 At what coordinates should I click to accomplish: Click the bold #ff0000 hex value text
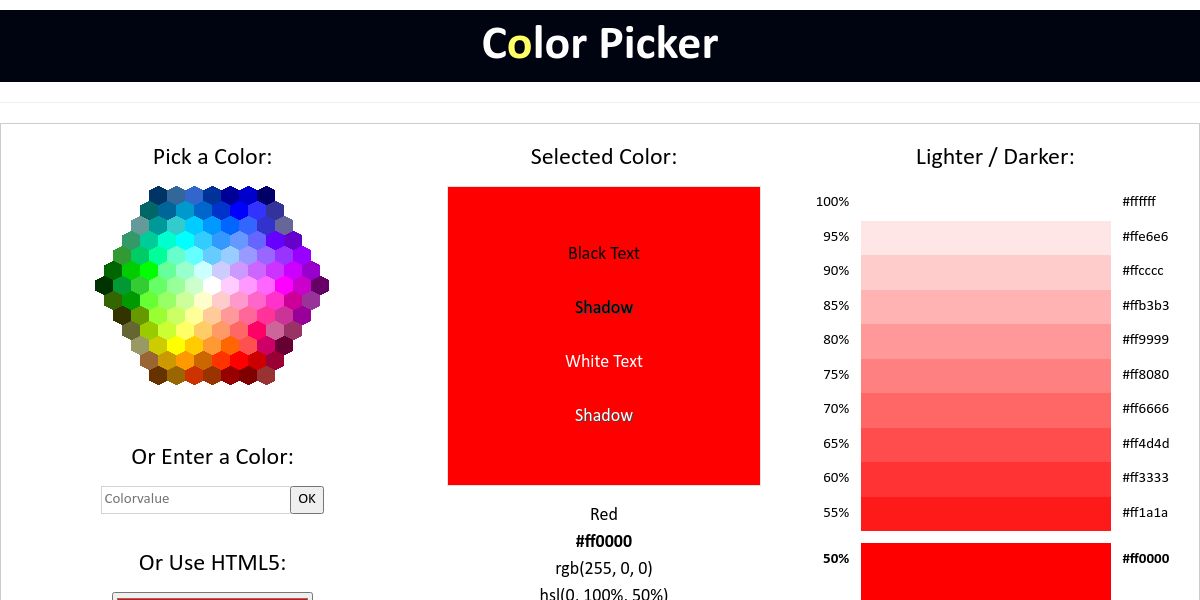(603, 541)
